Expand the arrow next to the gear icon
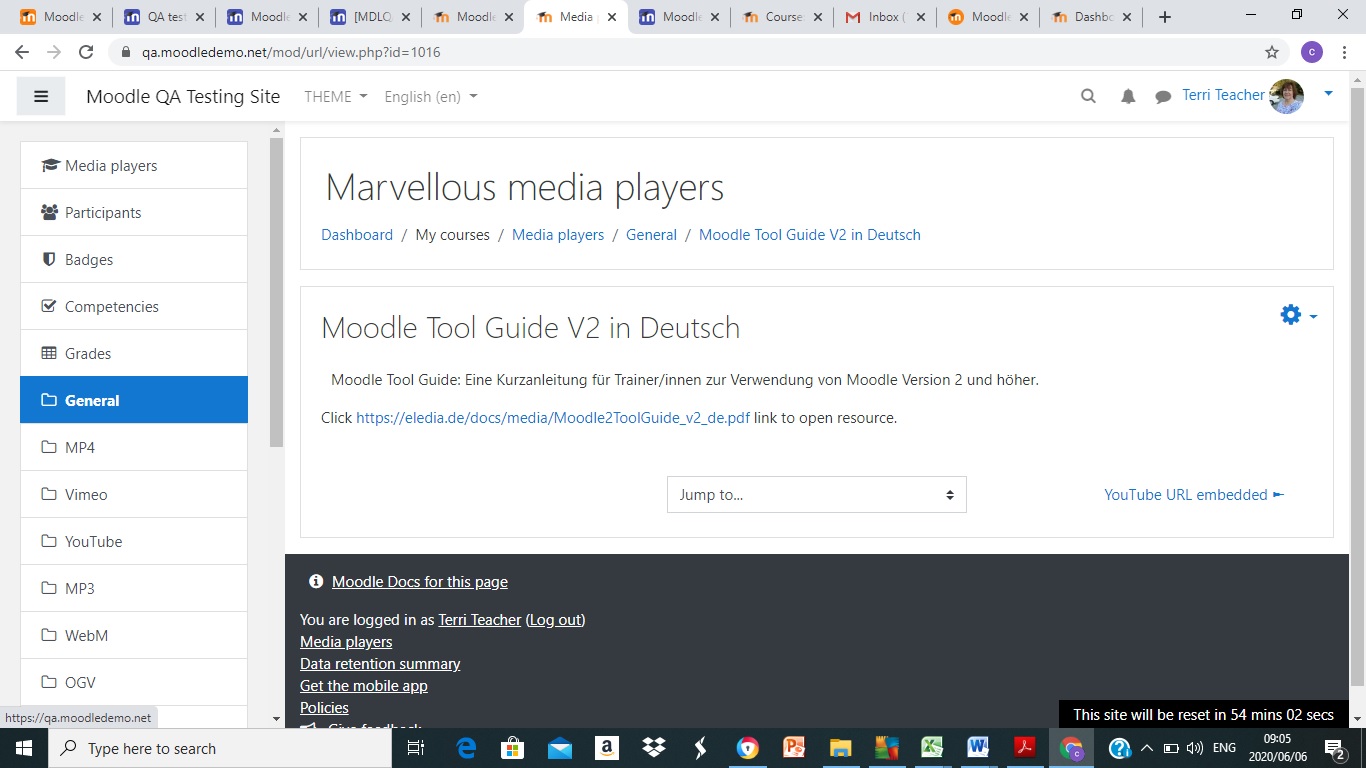This screenshot has width=1366, height=768. tap(1313, 317)
